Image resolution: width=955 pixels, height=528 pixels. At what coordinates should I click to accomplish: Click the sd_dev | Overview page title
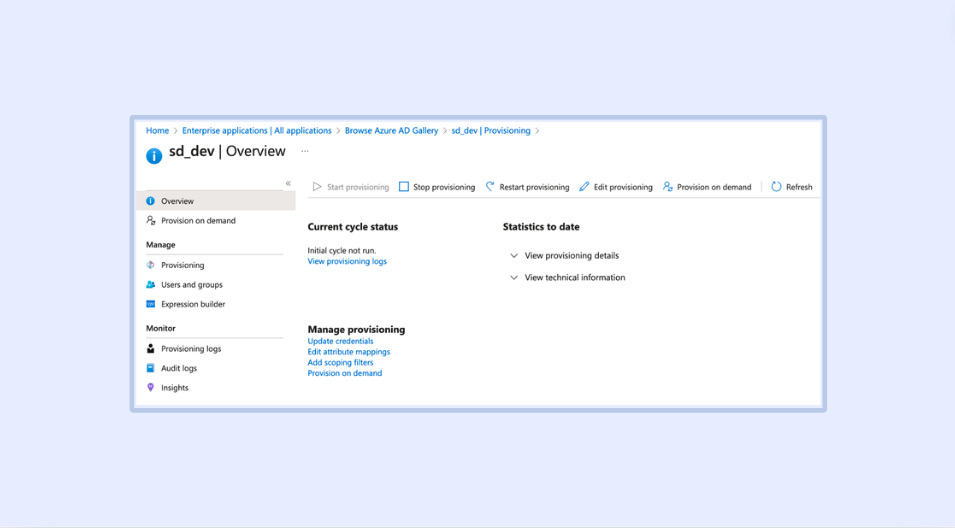[x=227, y=151]
